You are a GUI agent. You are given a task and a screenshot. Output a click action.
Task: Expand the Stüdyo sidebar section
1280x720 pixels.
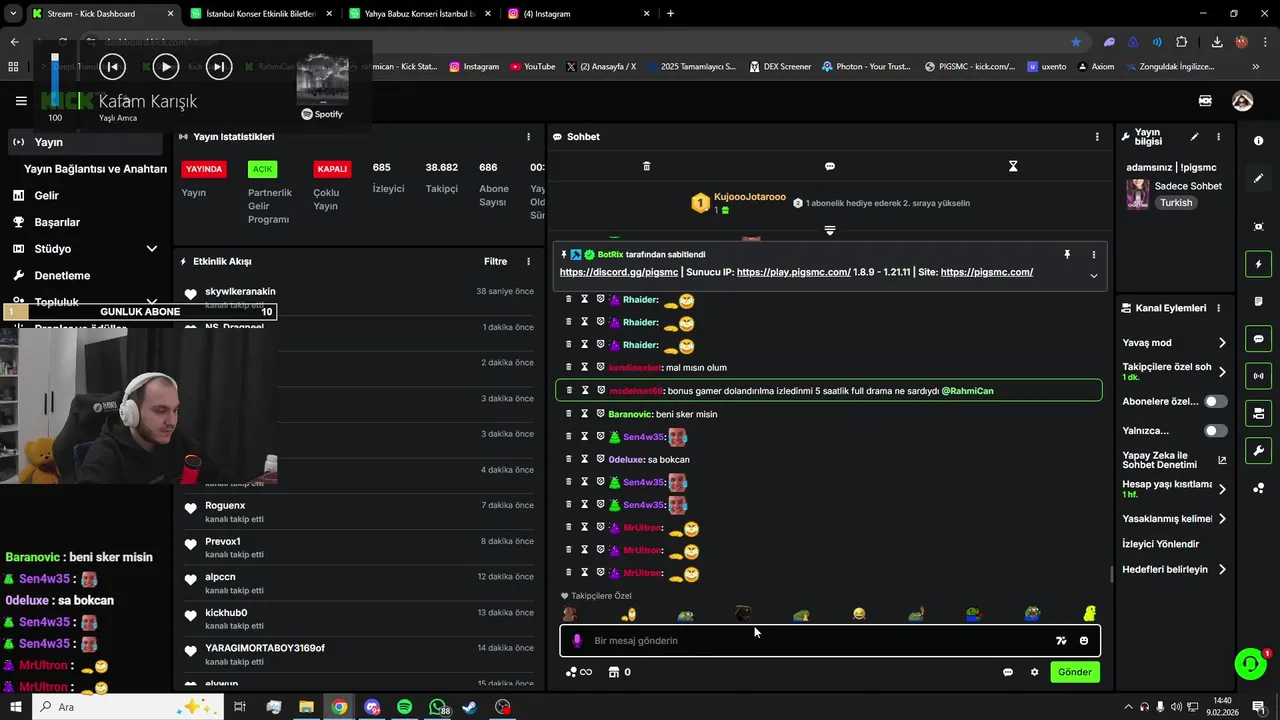152,249
